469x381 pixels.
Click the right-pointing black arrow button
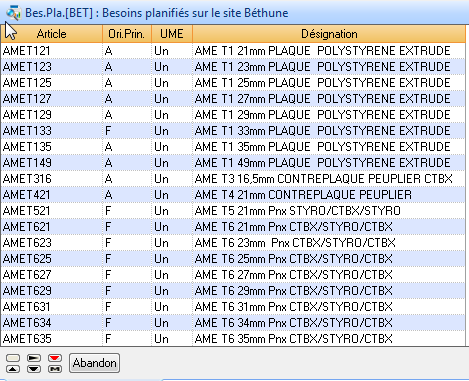pos(34,358)
